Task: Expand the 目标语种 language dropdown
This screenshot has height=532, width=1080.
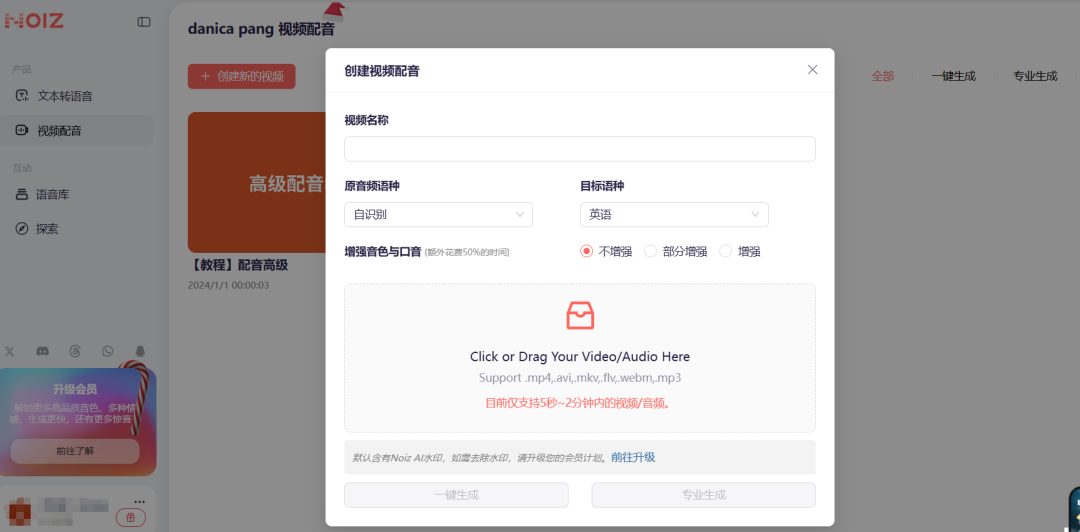Action: click(674, 214)
